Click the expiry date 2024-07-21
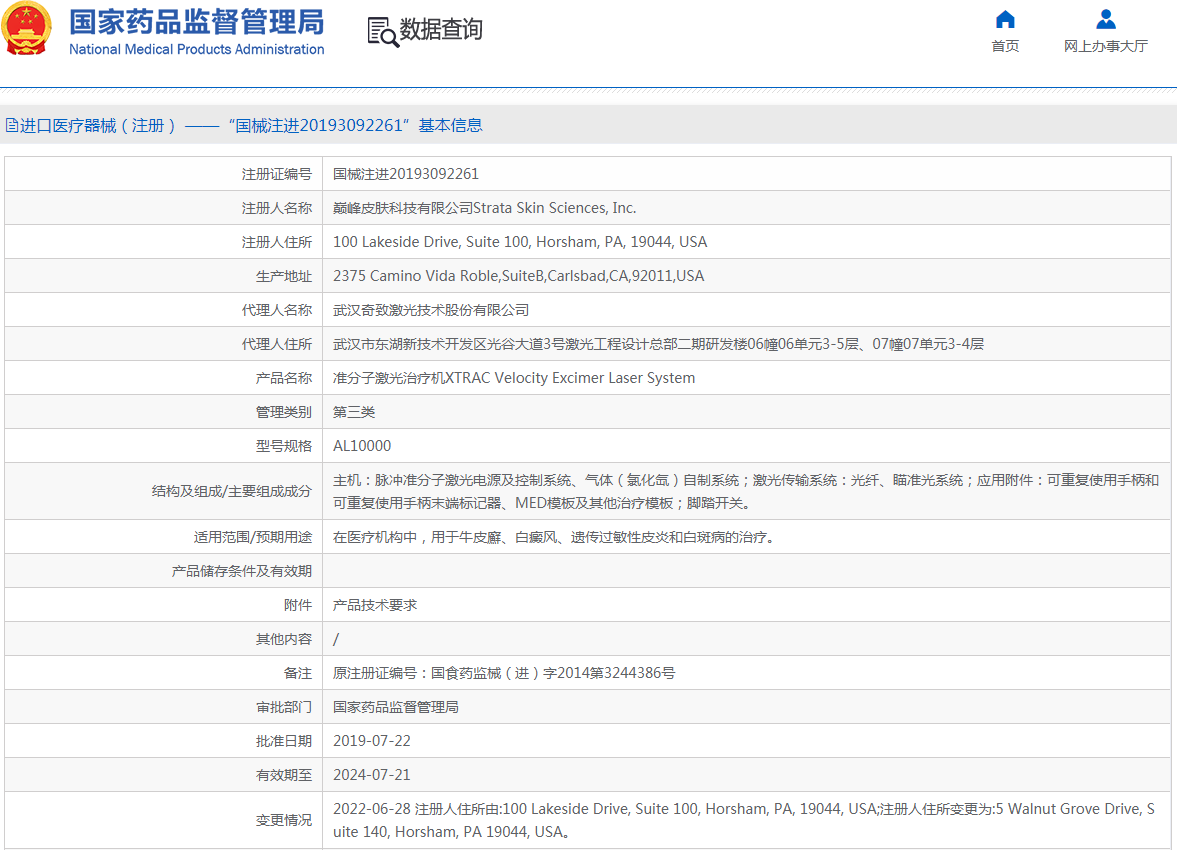1177x850 pixels. tap(371, 775)
